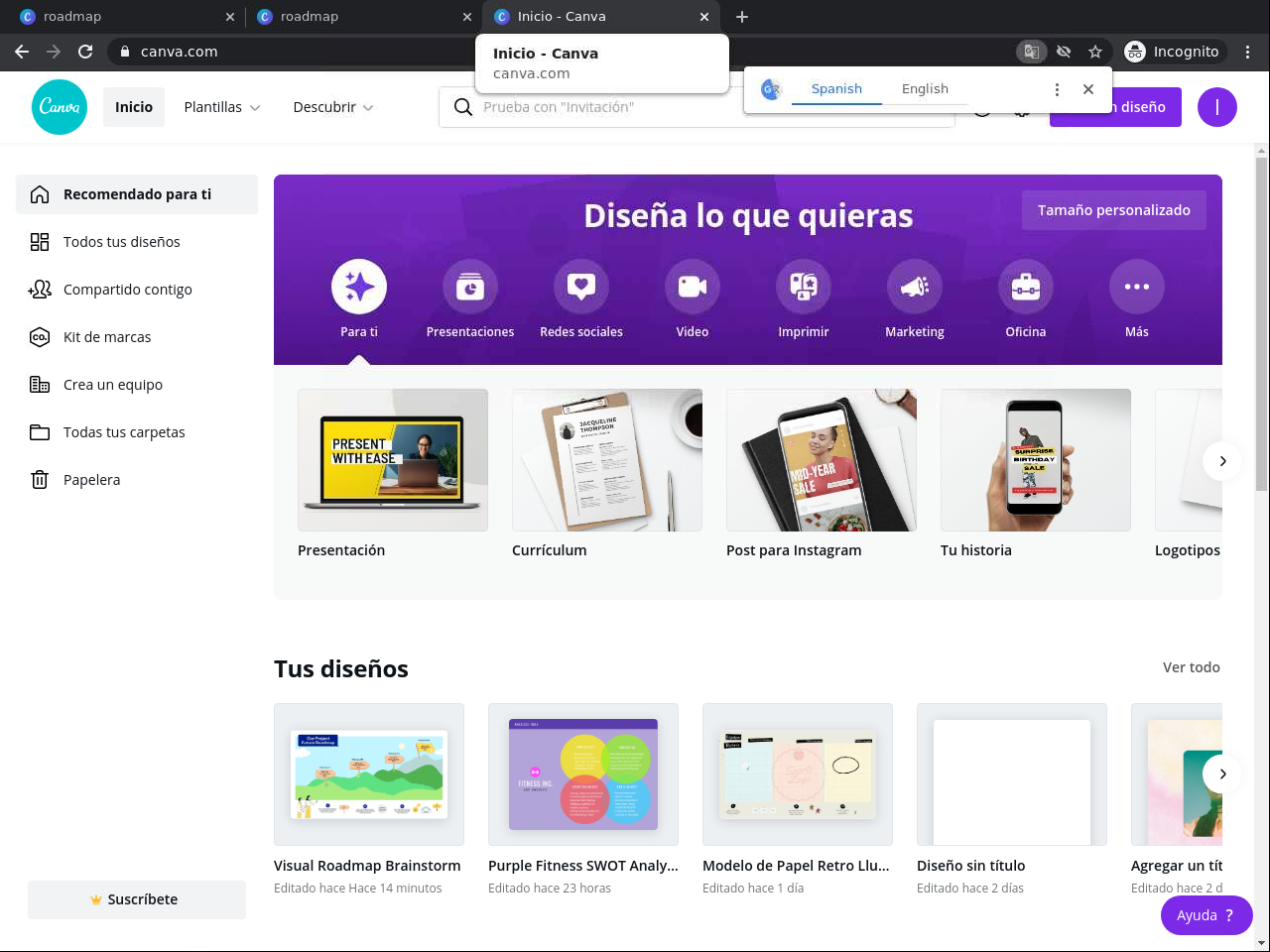Select the Video camera category icon
1270x952 pixels.
pyautogui.click(x=693, y=287)
